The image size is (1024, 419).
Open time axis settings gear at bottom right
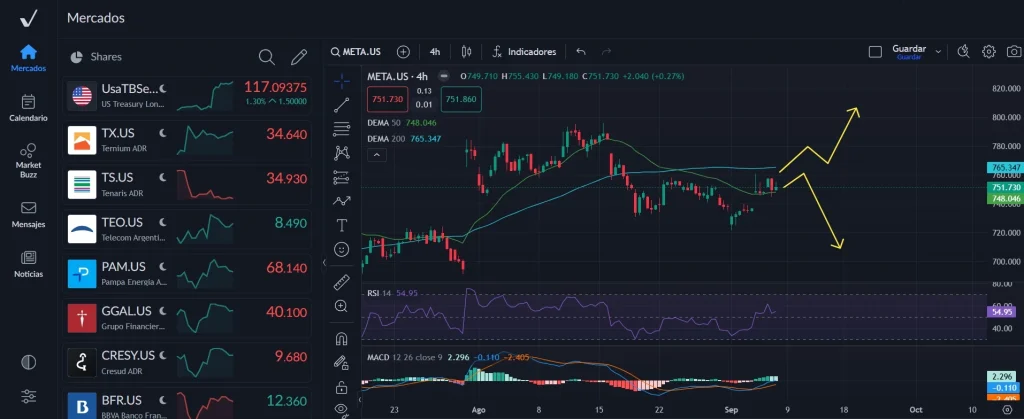point(1006,409)
